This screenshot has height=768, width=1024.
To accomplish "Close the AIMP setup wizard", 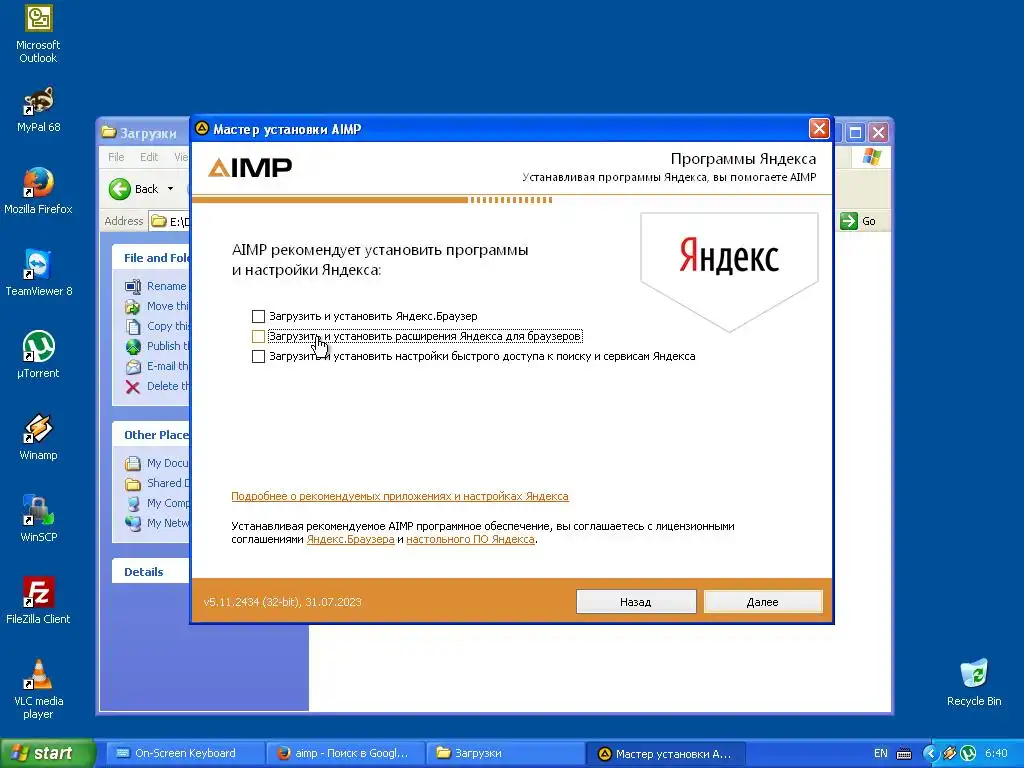I will coord(819,129).
